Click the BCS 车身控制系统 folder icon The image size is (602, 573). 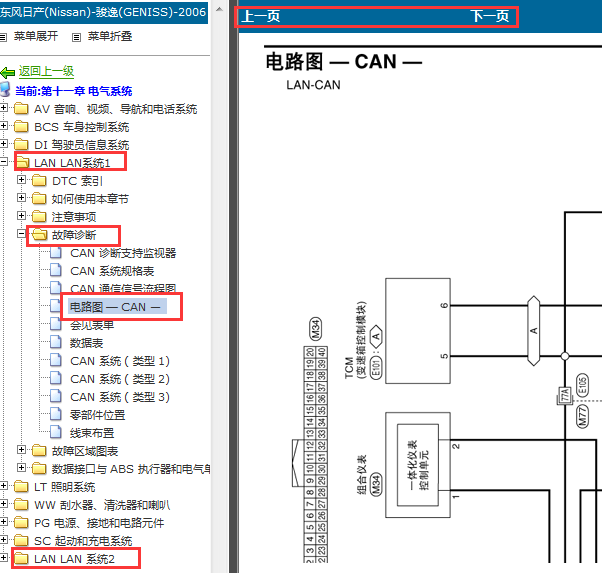pyautogui.click(x=21, y=127)
